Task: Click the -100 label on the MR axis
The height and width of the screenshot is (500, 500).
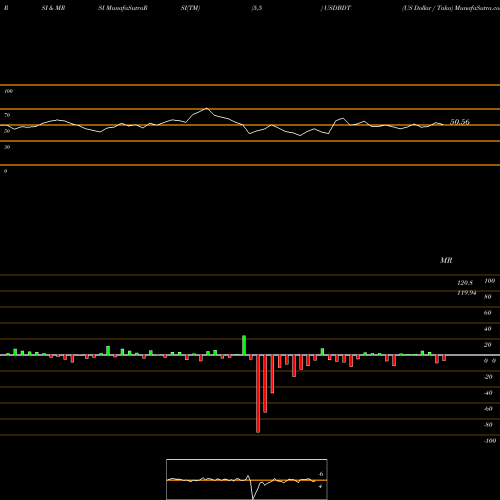Action: coord(490,441)
